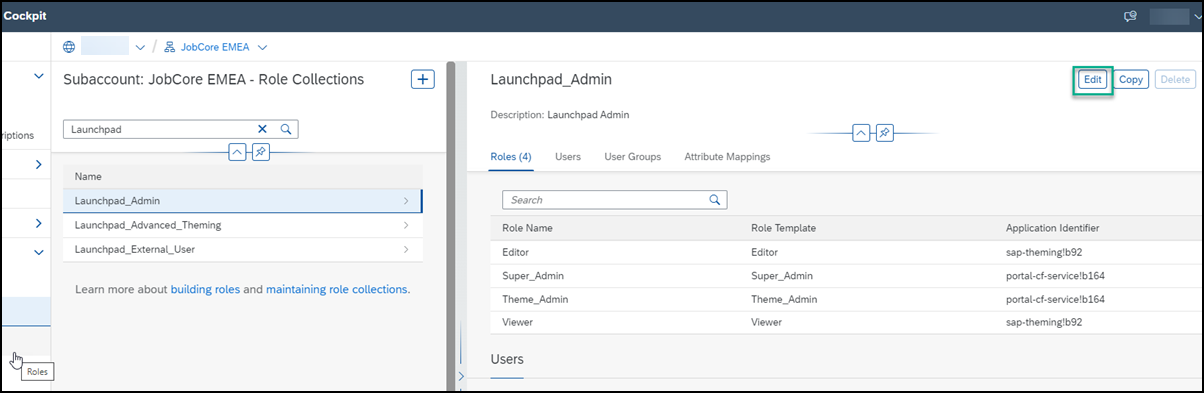Click the Editor role name cell
The image size is (1204, 393).
515,253
